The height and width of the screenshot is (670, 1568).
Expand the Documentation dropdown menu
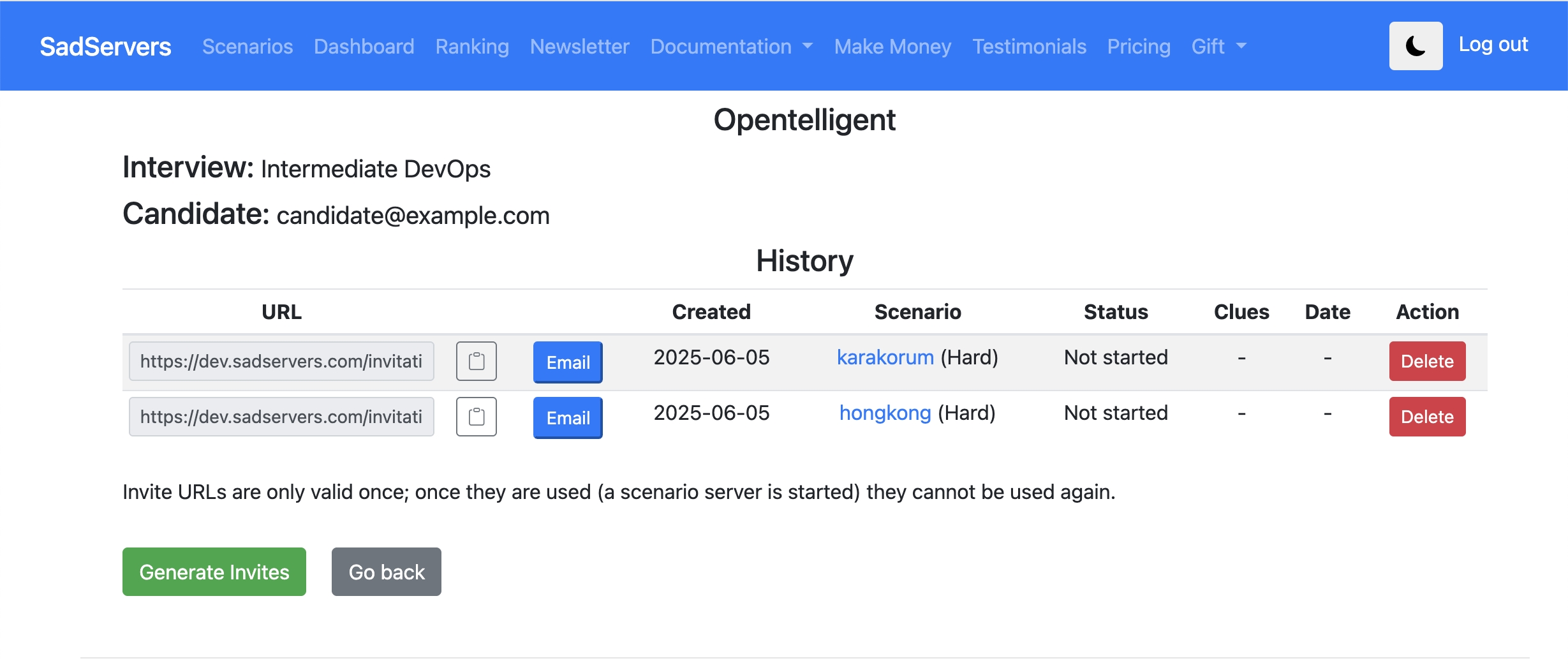tap(732, 47)
